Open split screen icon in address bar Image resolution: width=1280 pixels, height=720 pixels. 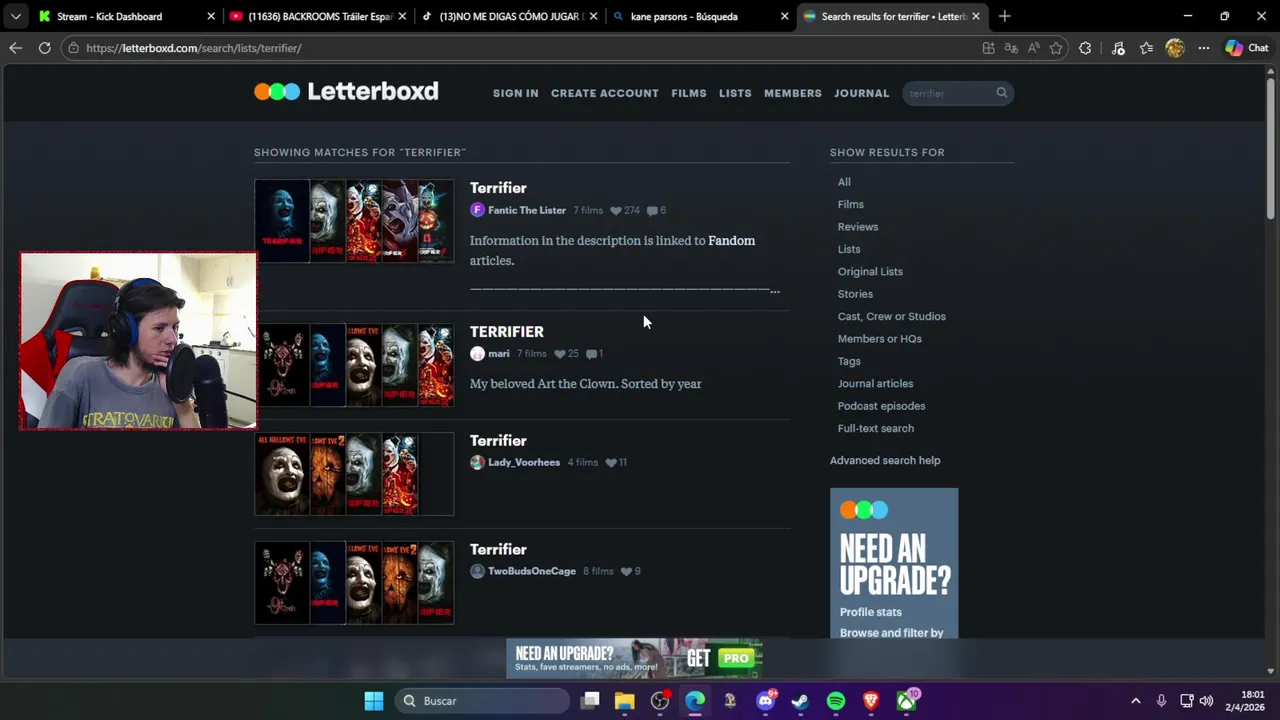click(x=989, y=48)
